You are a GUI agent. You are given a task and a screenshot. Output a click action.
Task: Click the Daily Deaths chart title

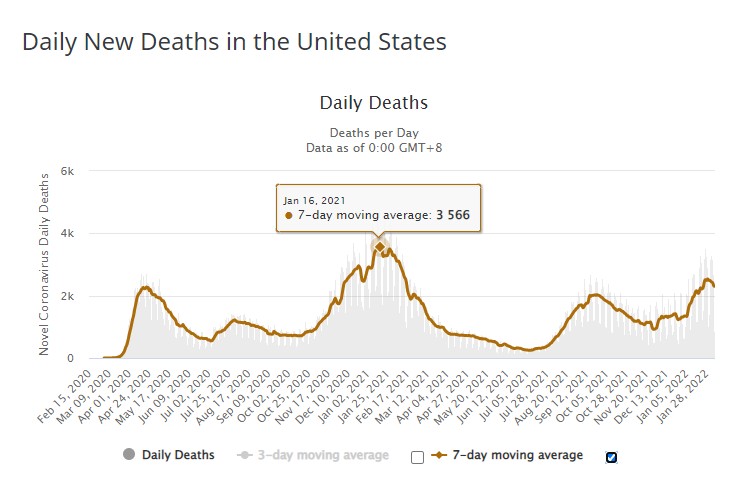coord(374,103)
